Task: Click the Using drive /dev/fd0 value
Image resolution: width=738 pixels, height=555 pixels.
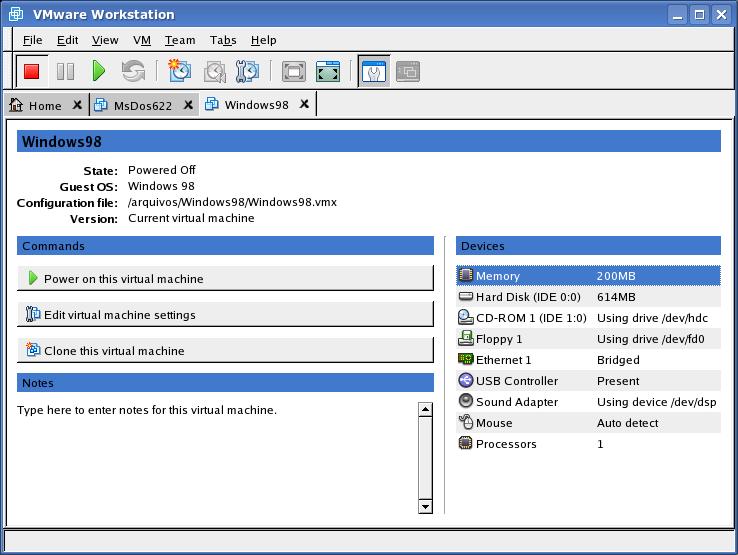Action: 650,339
